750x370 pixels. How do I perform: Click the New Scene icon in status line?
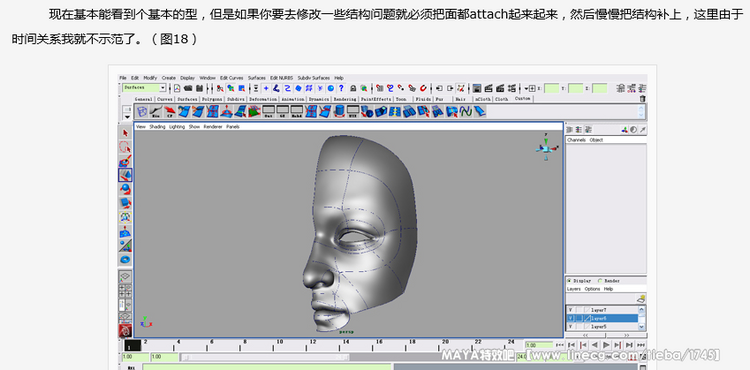pyautogui.click(x=177, y=88)
